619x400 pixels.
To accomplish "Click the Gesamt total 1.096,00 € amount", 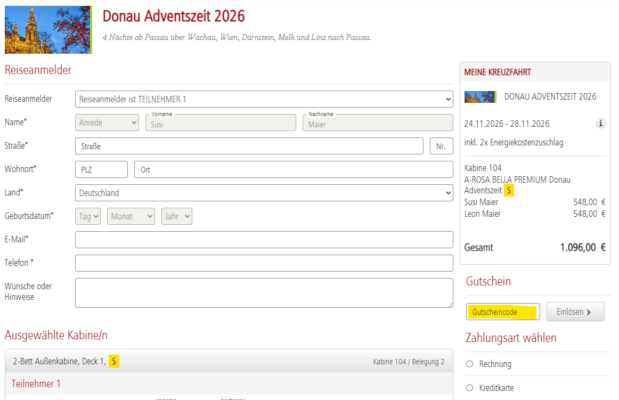I will tap(583, 247).
